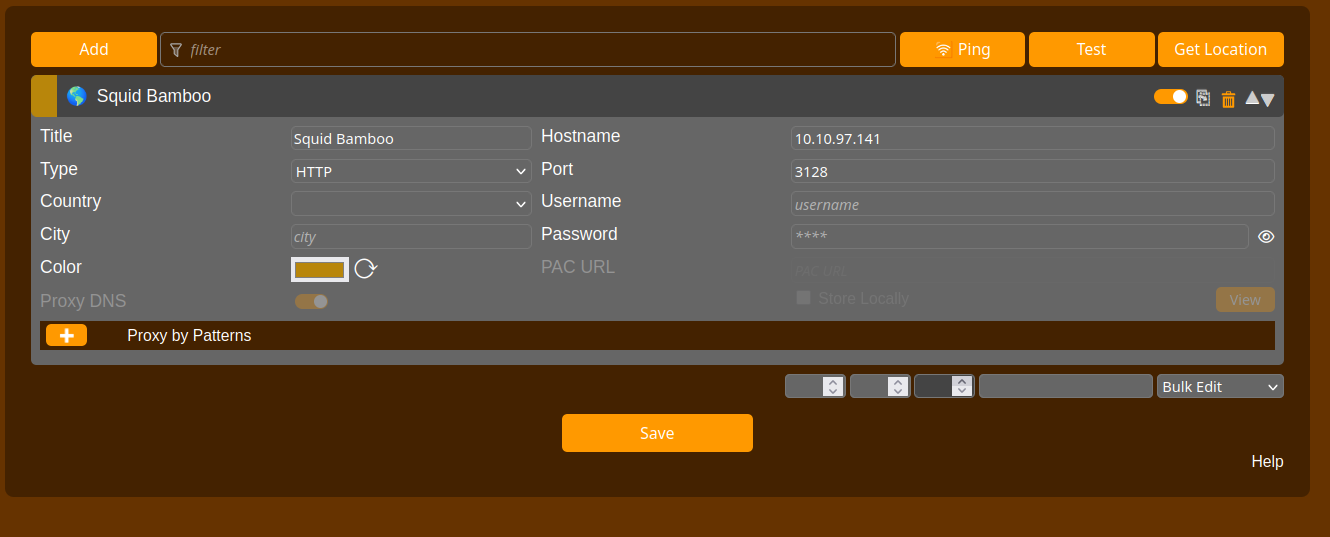
Task: Click the Hostname input field
Action: 1032,138
